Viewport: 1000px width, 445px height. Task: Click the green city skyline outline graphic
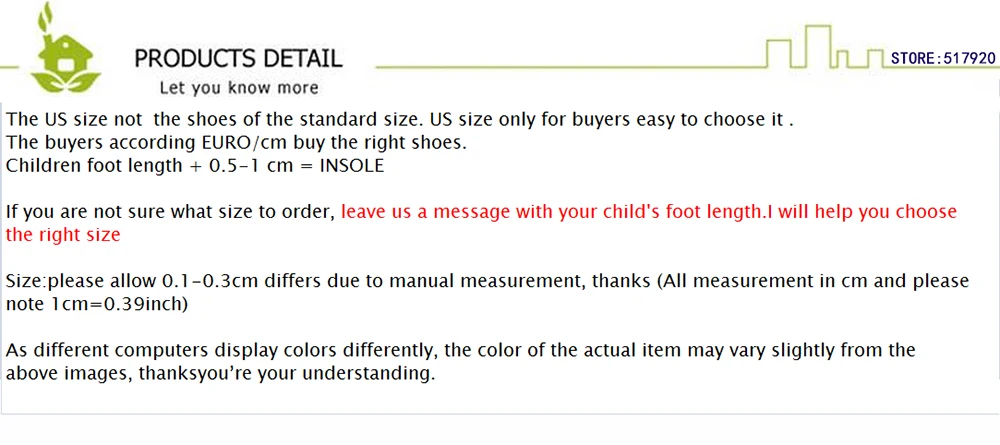pyautogui.click(x=827, y=47)
